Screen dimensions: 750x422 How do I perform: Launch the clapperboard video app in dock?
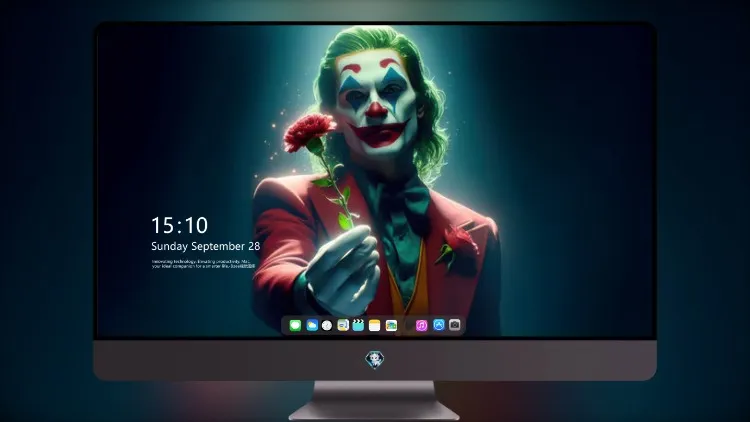[x=358, y=326]
